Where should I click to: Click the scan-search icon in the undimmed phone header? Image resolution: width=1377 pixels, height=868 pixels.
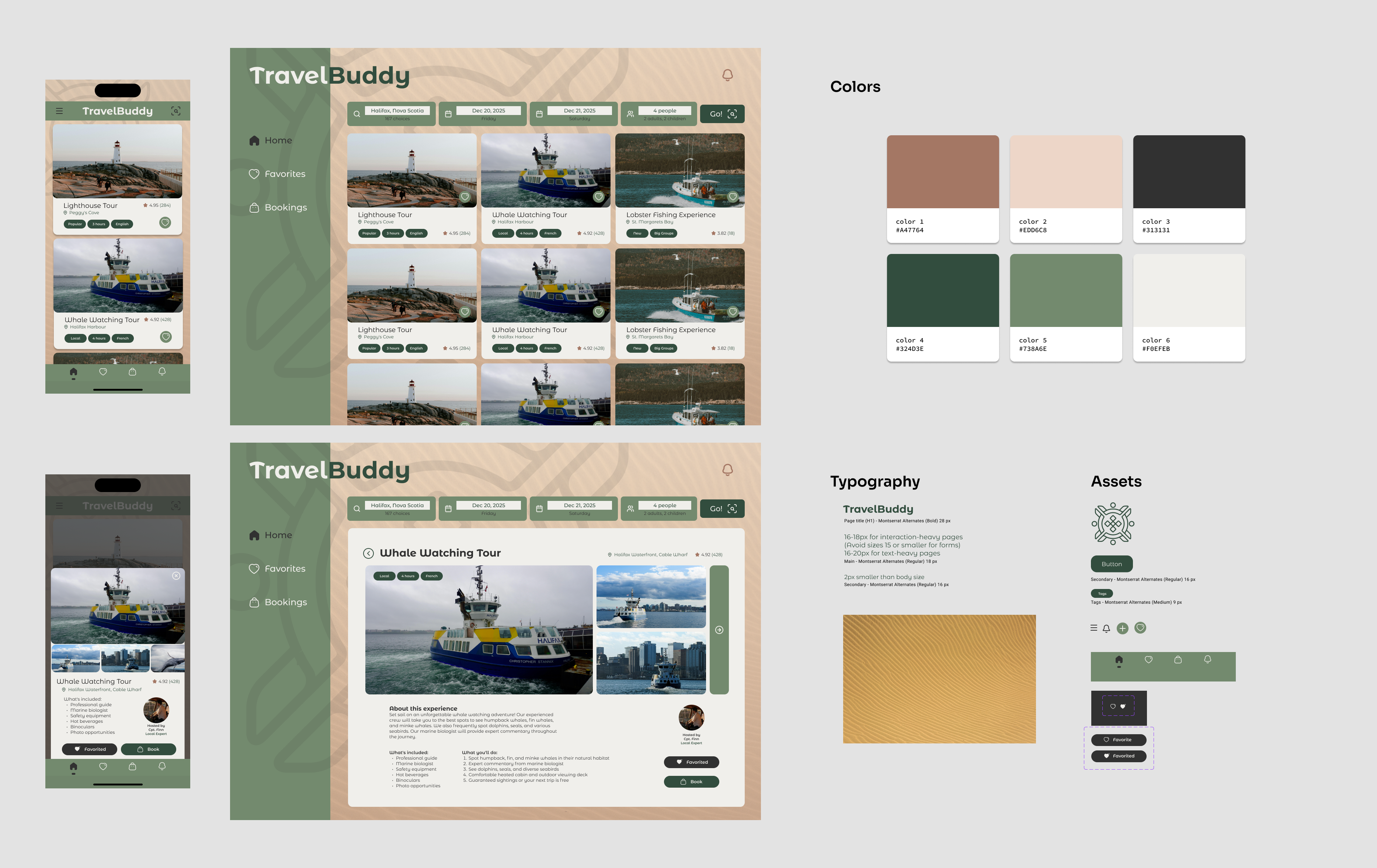[x=175, y=111]
